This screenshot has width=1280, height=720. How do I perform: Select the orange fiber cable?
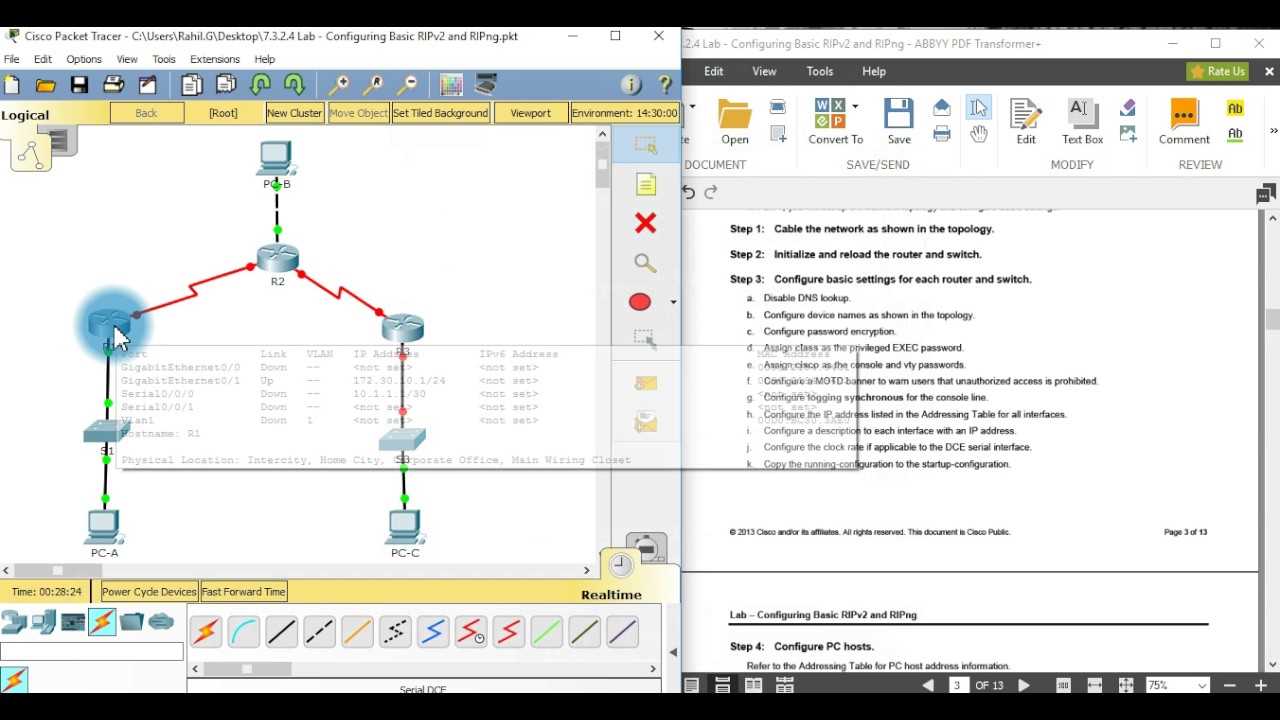(358, 632)
